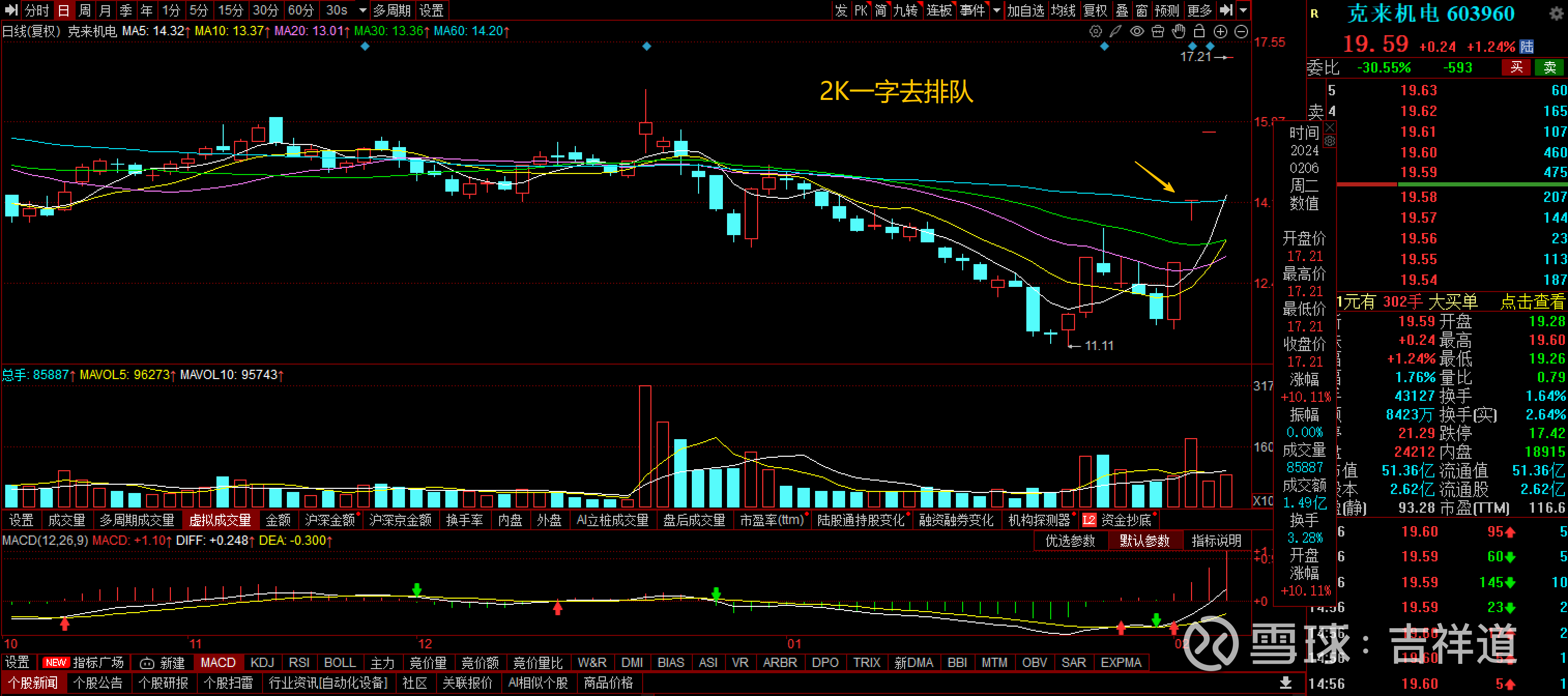
Task: Click the blue diamond event marker above December
Action: [x=646, y=46]
